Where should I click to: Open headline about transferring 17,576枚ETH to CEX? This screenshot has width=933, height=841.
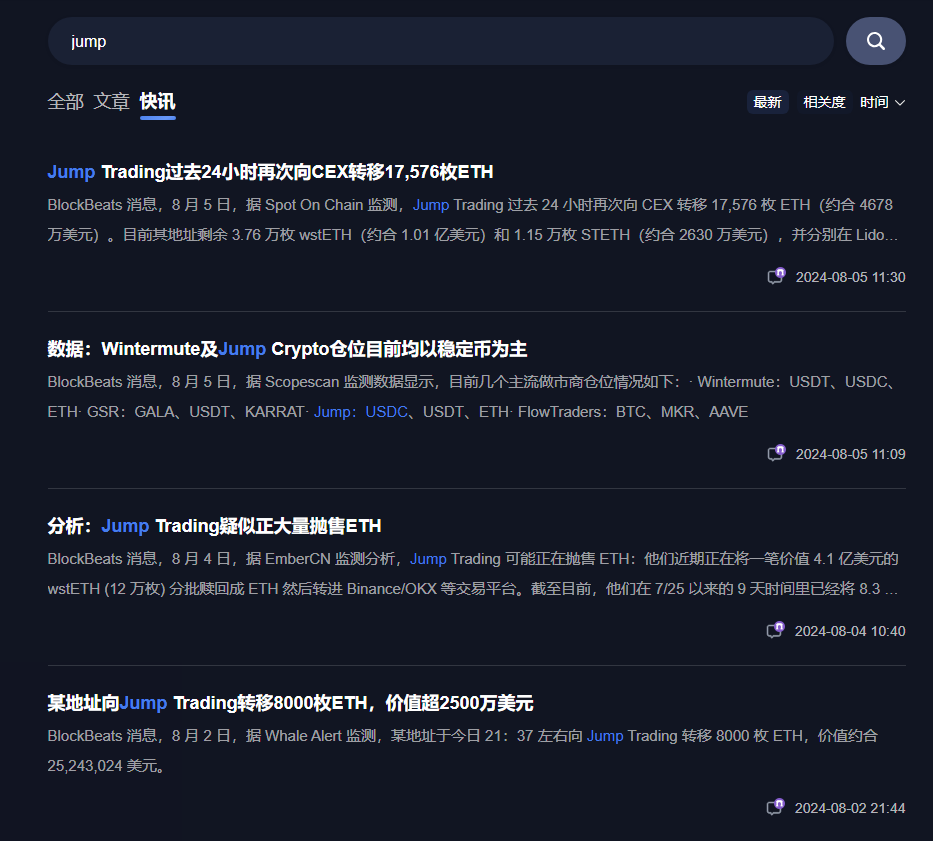click(270, 172)
